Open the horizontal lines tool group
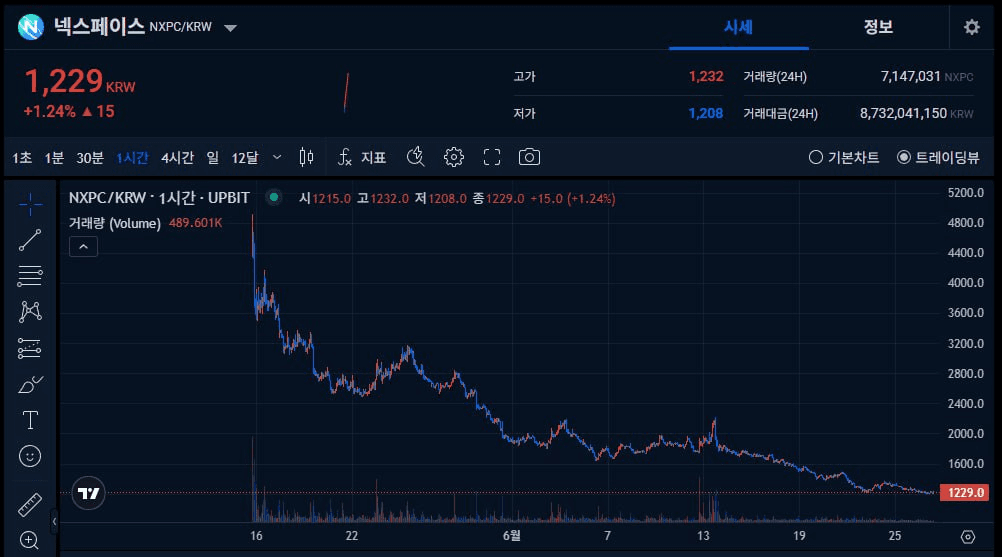Viewport: 1002px width, 557px height. click(x=30, y=276)
